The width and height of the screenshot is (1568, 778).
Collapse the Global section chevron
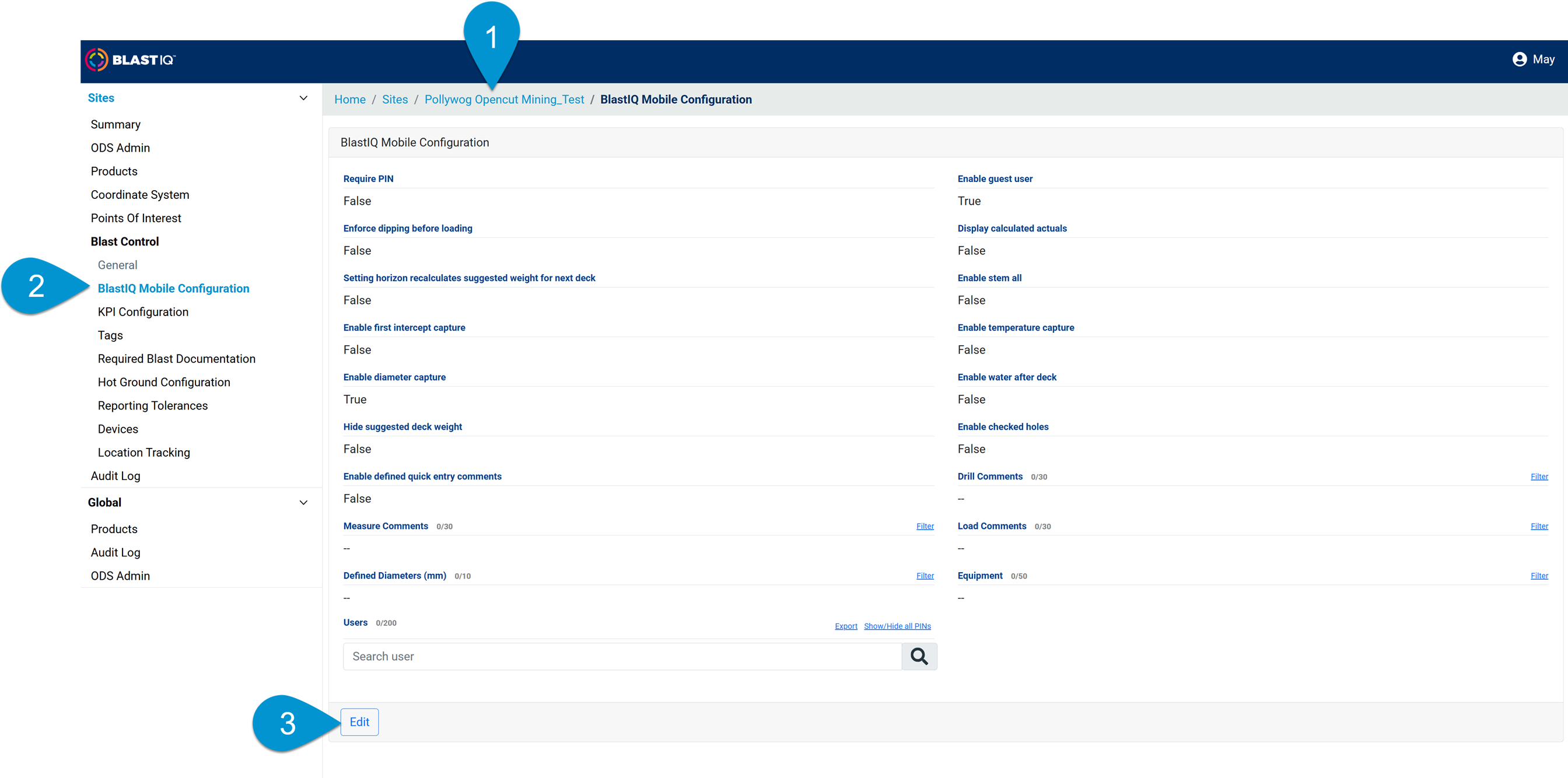(303, 502)
